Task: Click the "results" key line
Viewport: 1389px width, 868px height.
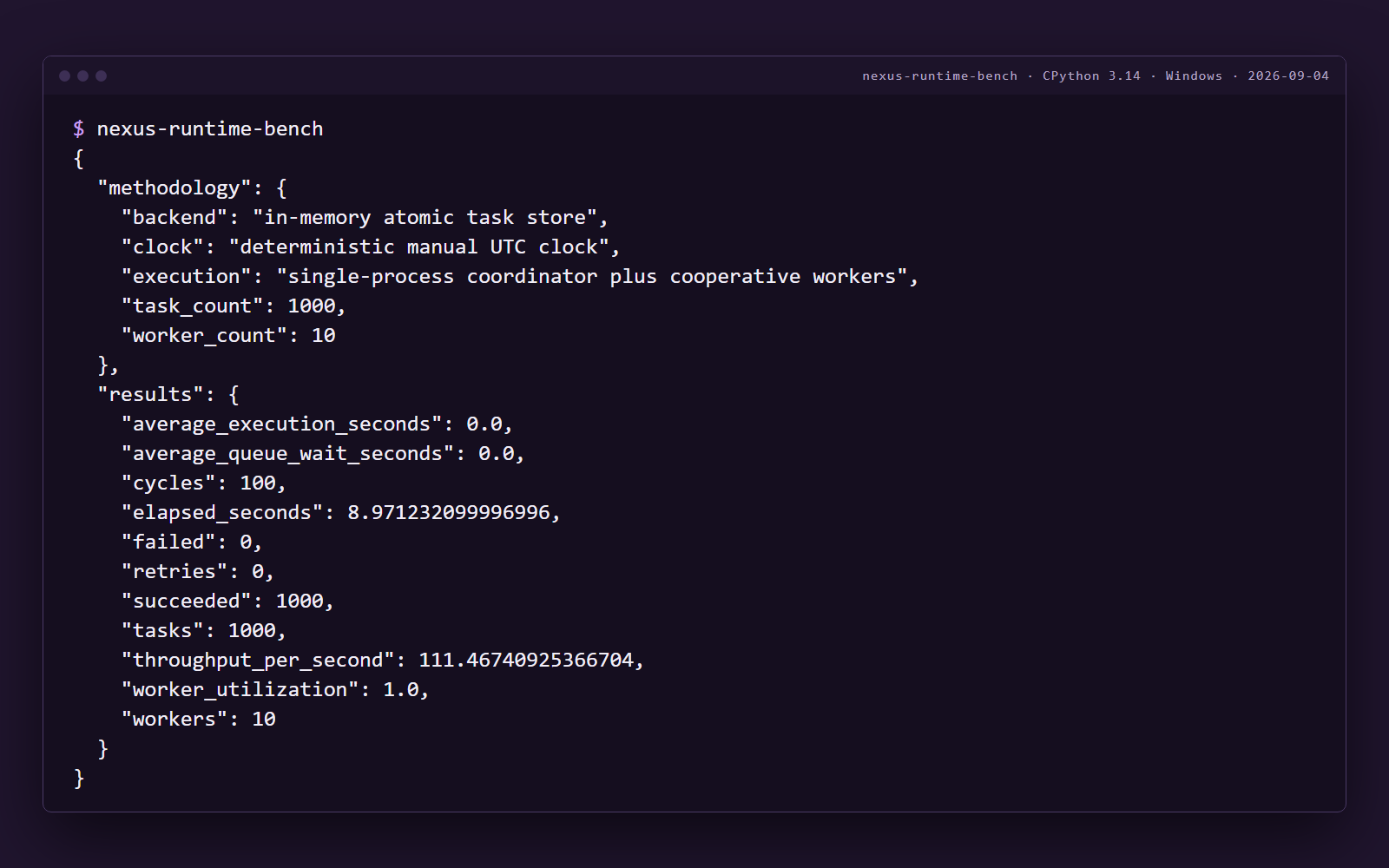Action: coord(168,395)
